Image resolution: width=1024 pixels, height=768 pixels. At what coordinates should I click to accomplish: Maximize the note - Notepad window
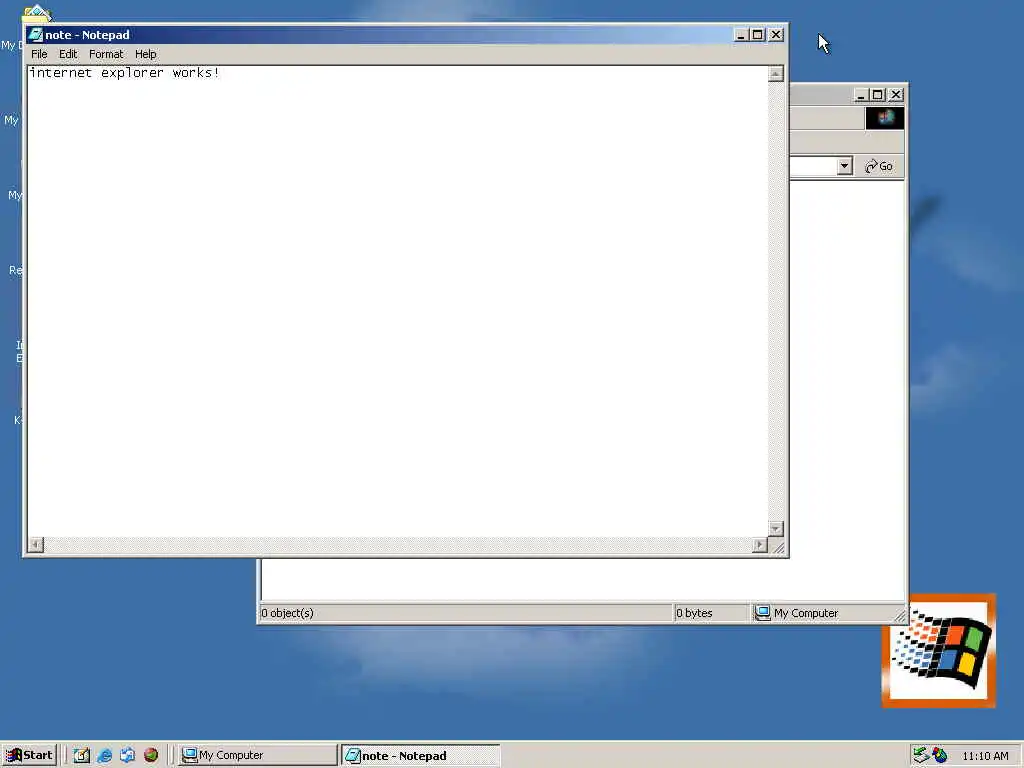757,35
